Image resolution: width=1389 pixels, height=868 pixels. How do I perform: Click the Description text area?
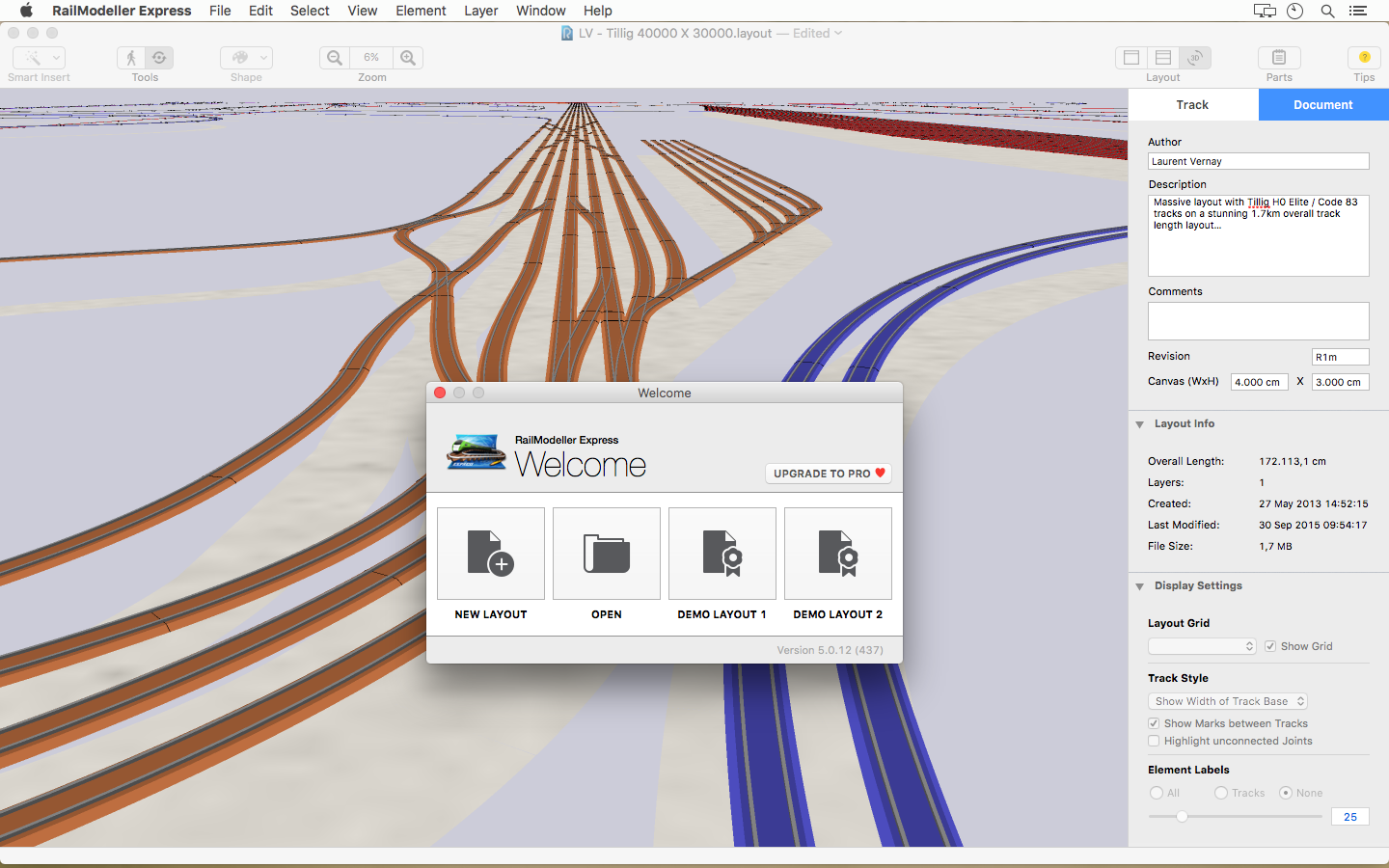pyautogui.click(x=1259, y=235)
